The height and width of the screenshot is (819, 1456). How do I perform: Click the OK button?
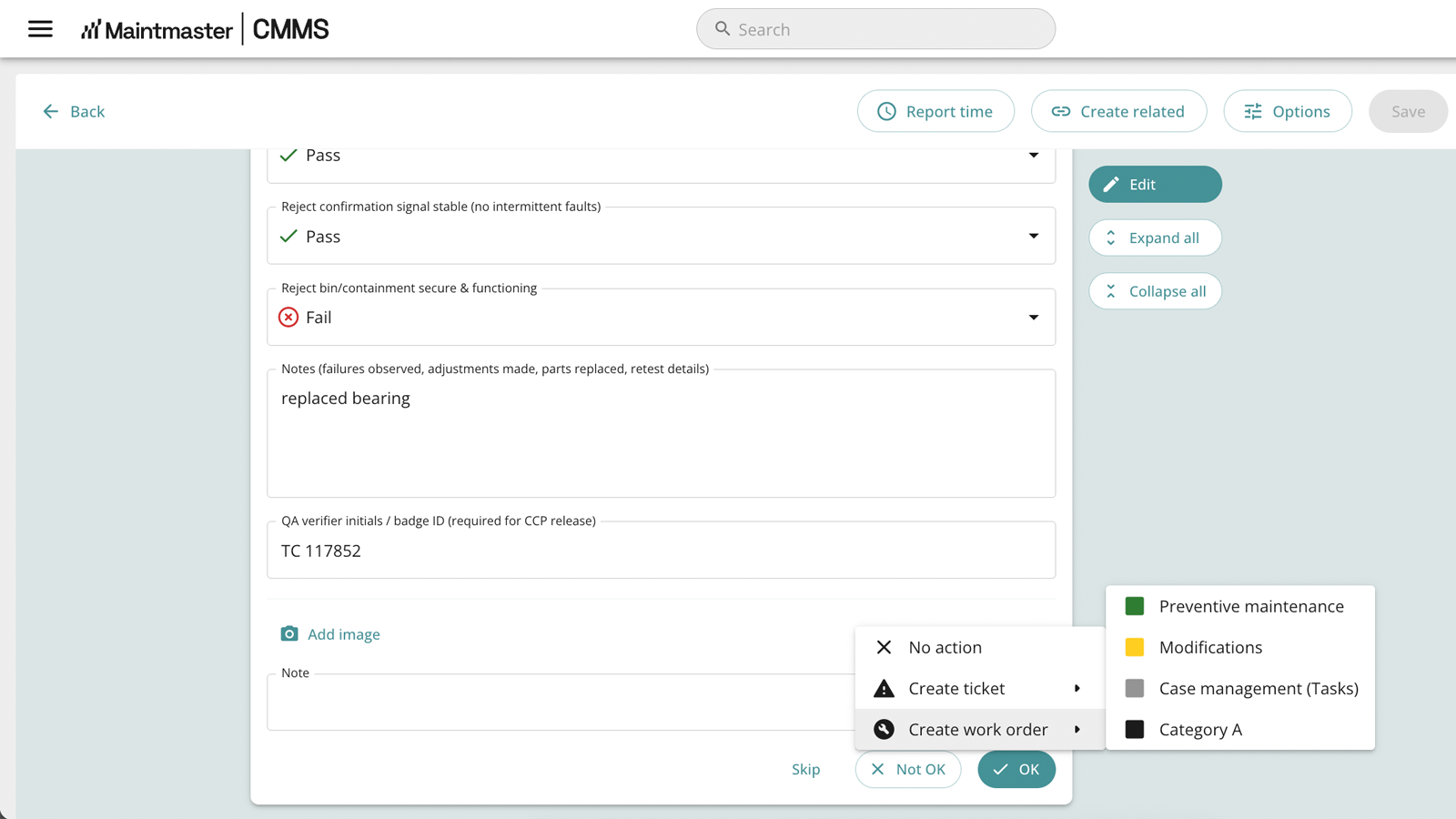tap(1016, 769)
